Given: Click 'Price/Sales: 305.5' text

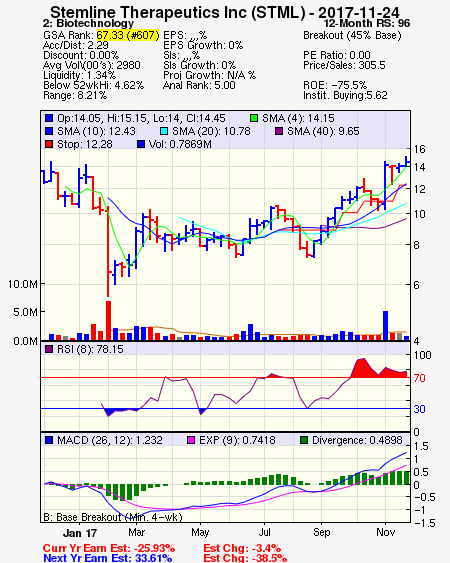Looking at the screenshot, I should click(344, 65).
